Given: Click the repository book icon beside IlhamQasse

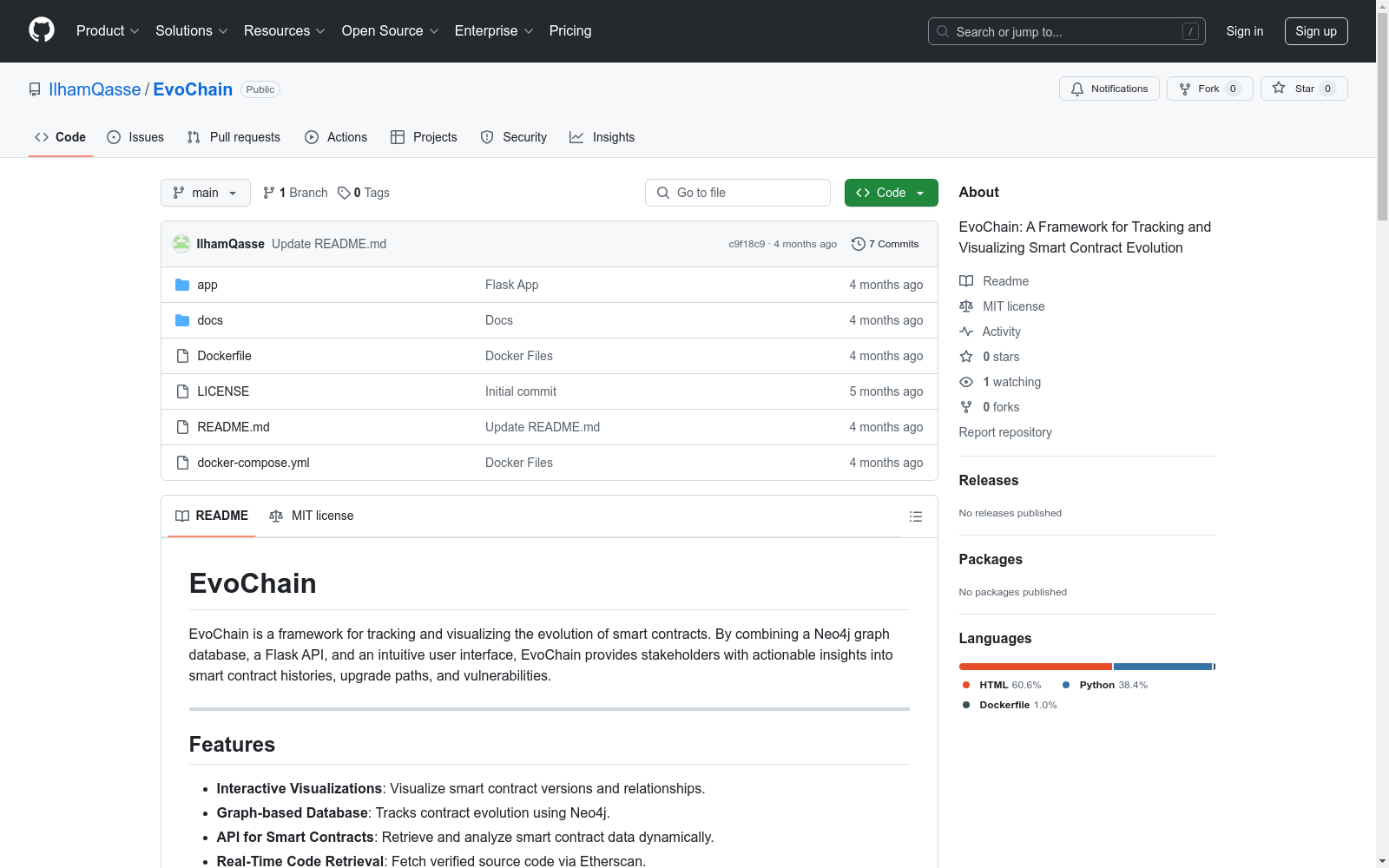Looking at the screenshot, I should (35, 89).
